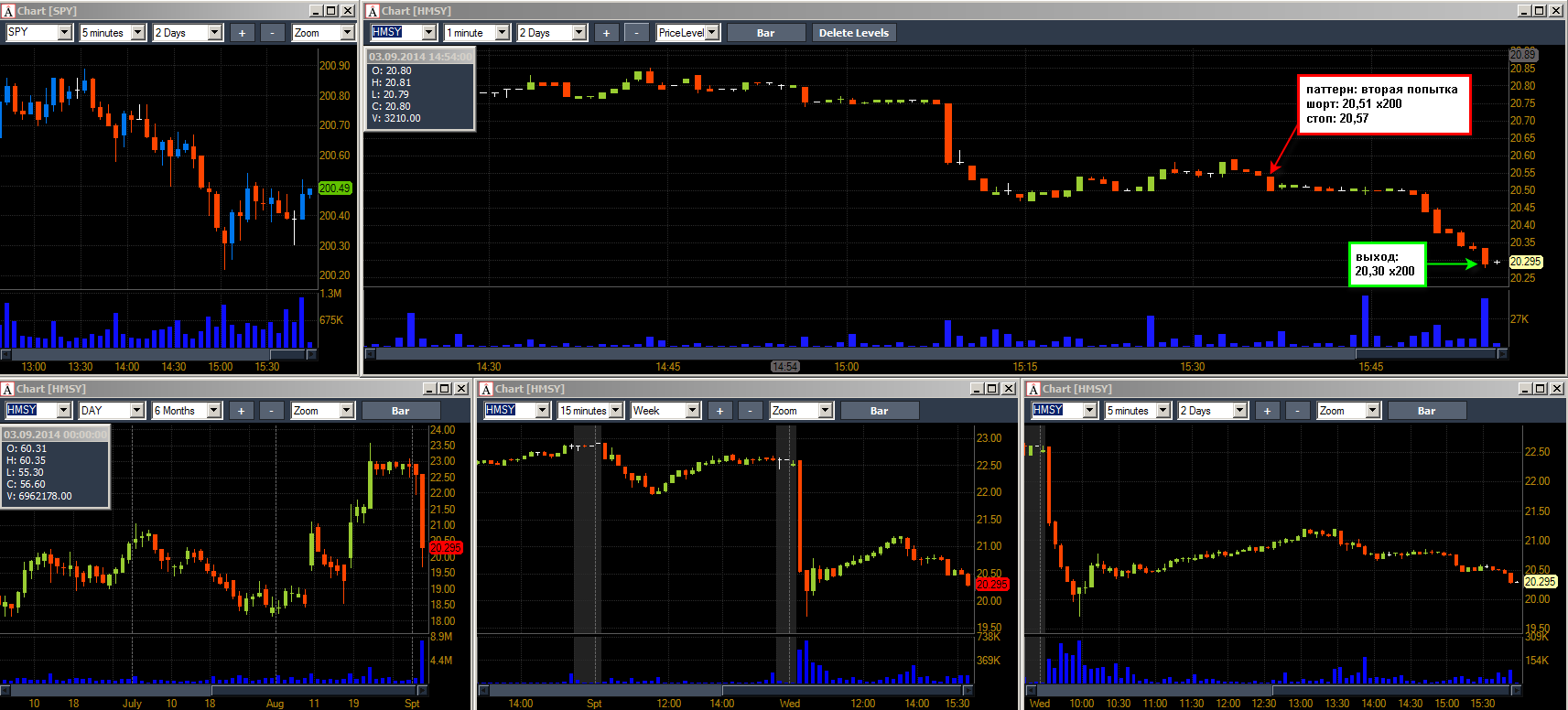Click plus button on HMSY DAY chart

pos(241,411)
